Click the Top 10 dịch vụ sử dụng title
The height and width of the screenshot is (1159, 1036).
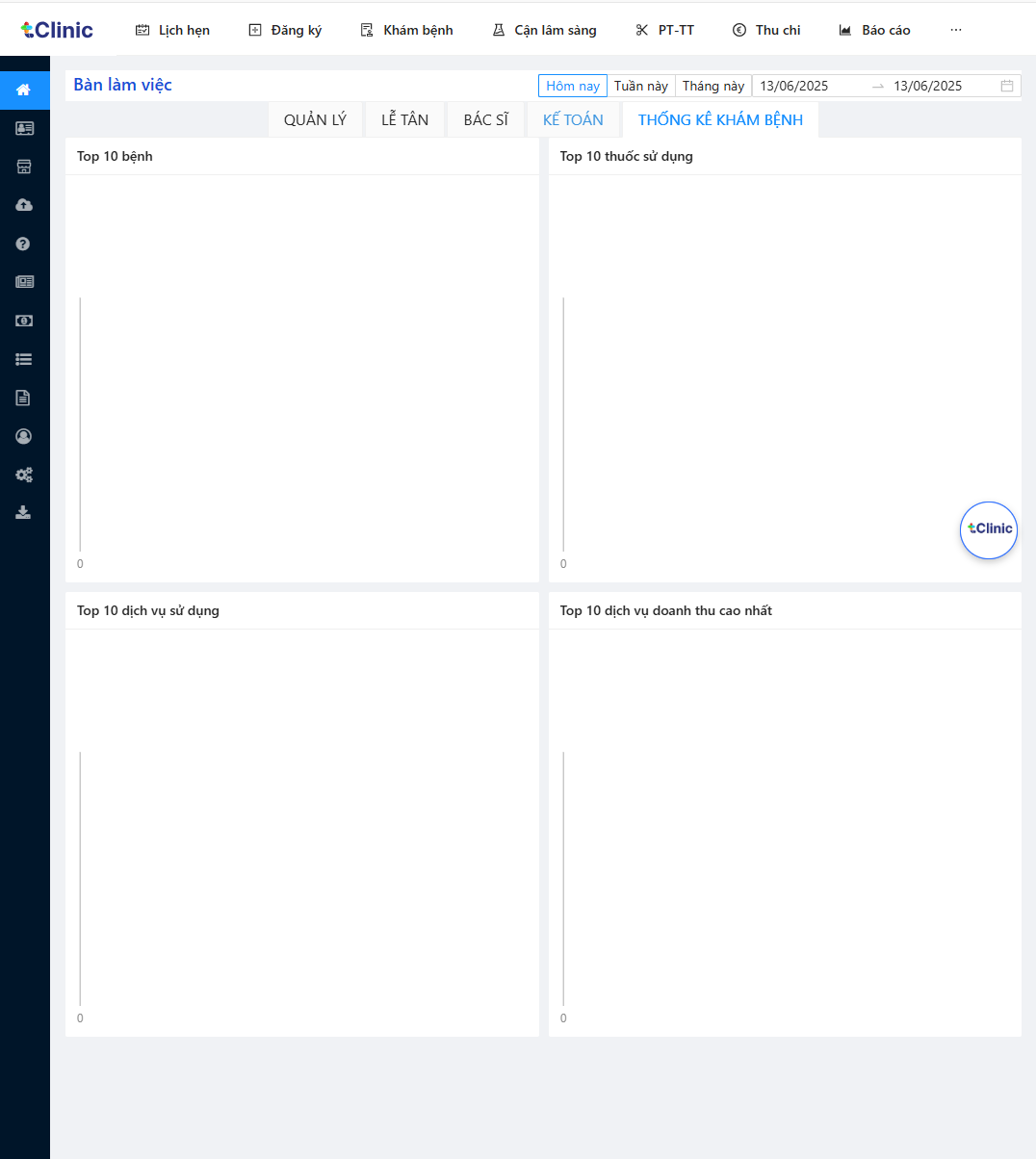pos(148,610)
